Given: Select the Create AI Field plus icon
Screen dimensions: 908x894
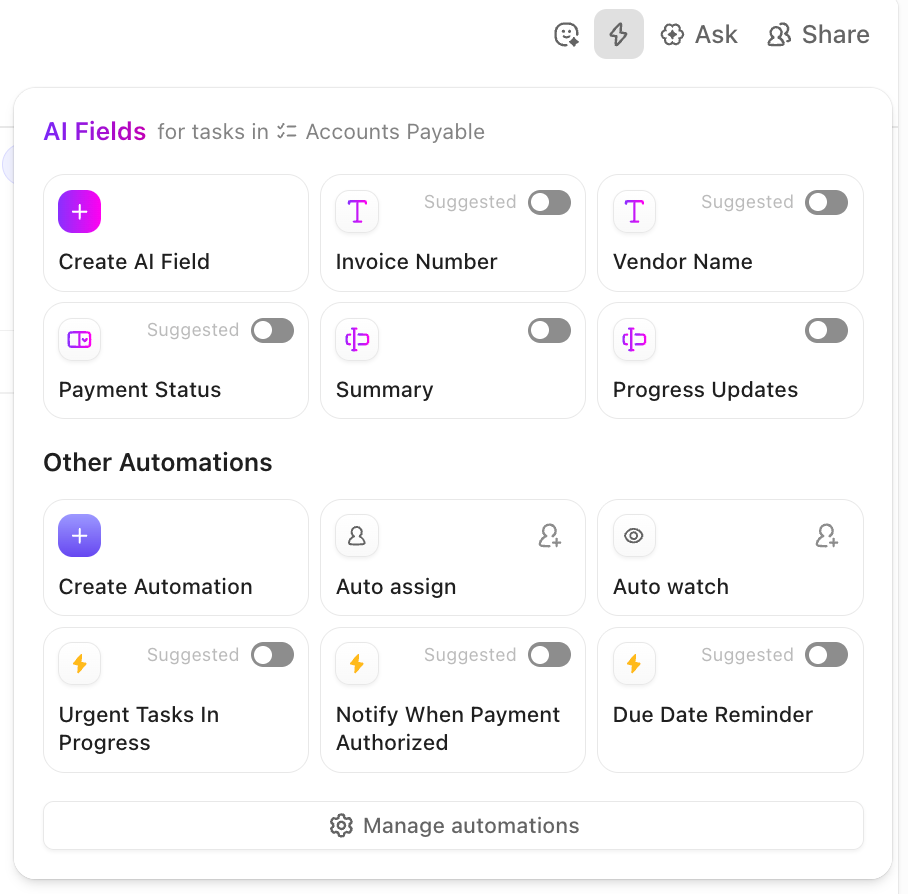Looking at the screenshot, I should [79, 212].
